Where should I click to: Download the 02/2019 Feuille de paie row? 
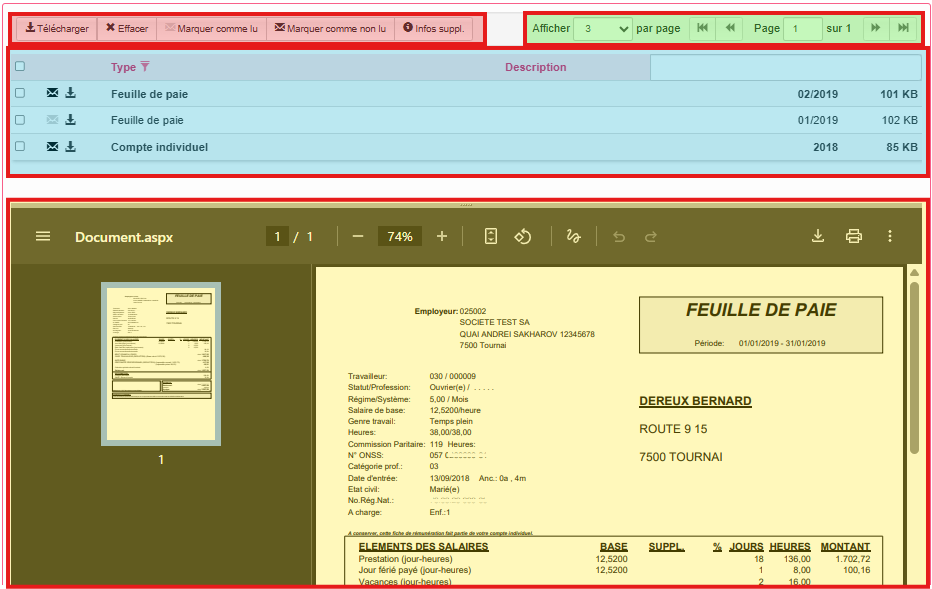[71, 94]
